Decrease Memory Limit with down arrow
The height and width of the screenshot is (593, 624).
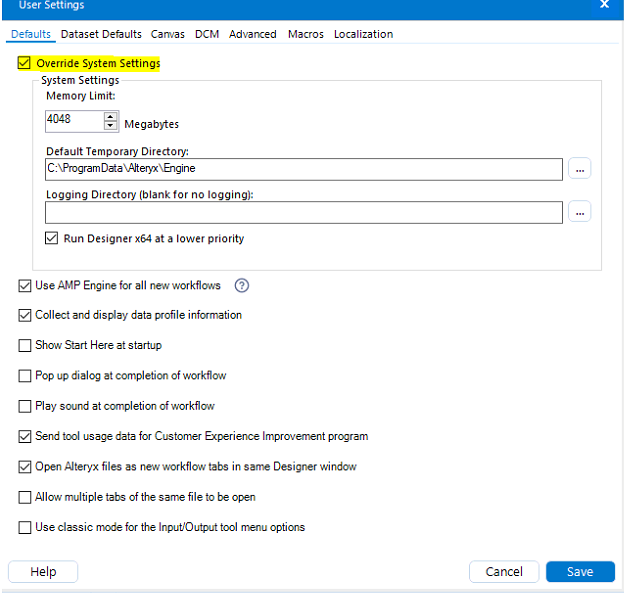[110, 125]
